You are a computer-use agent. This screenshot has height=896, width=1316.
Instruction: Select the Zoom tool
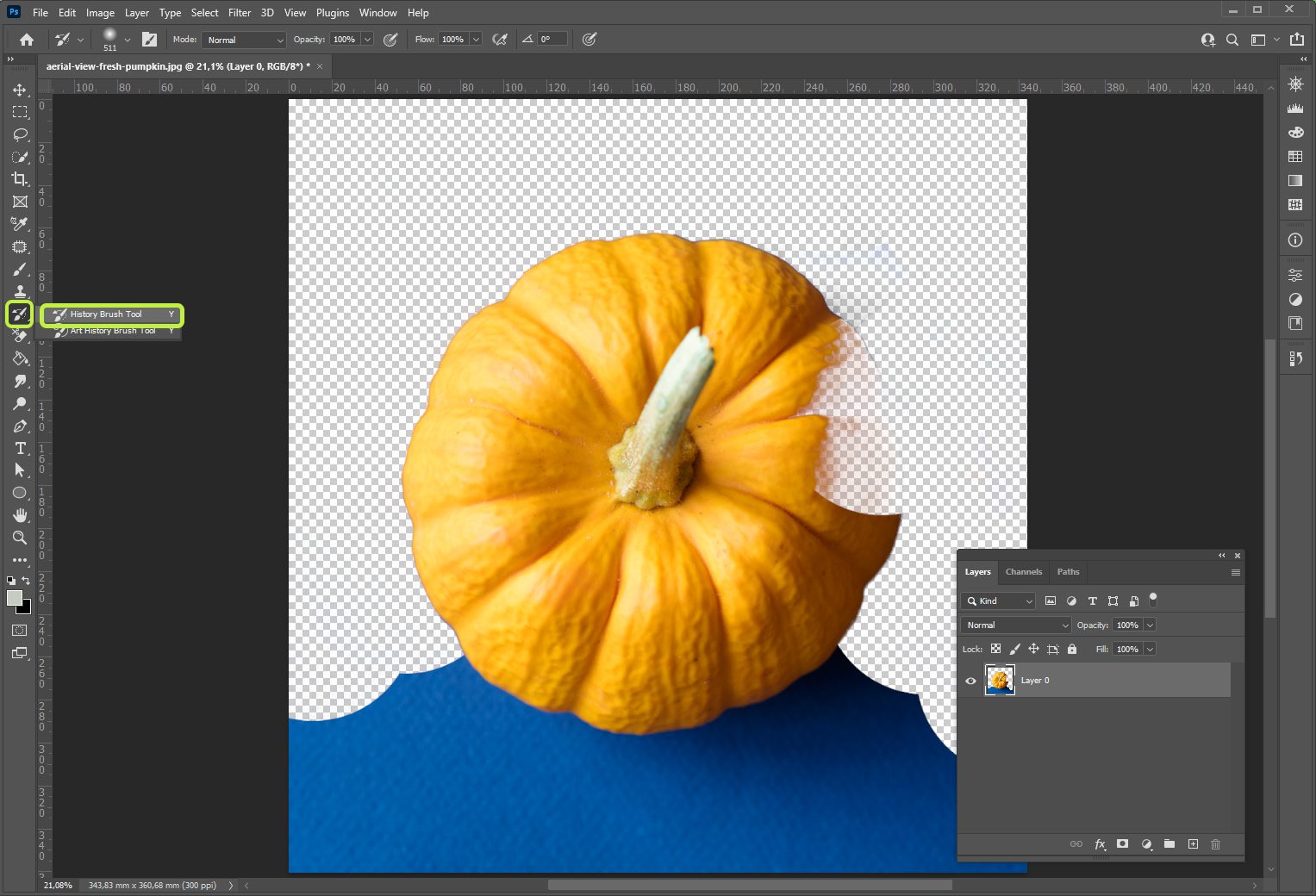point(20,538)
